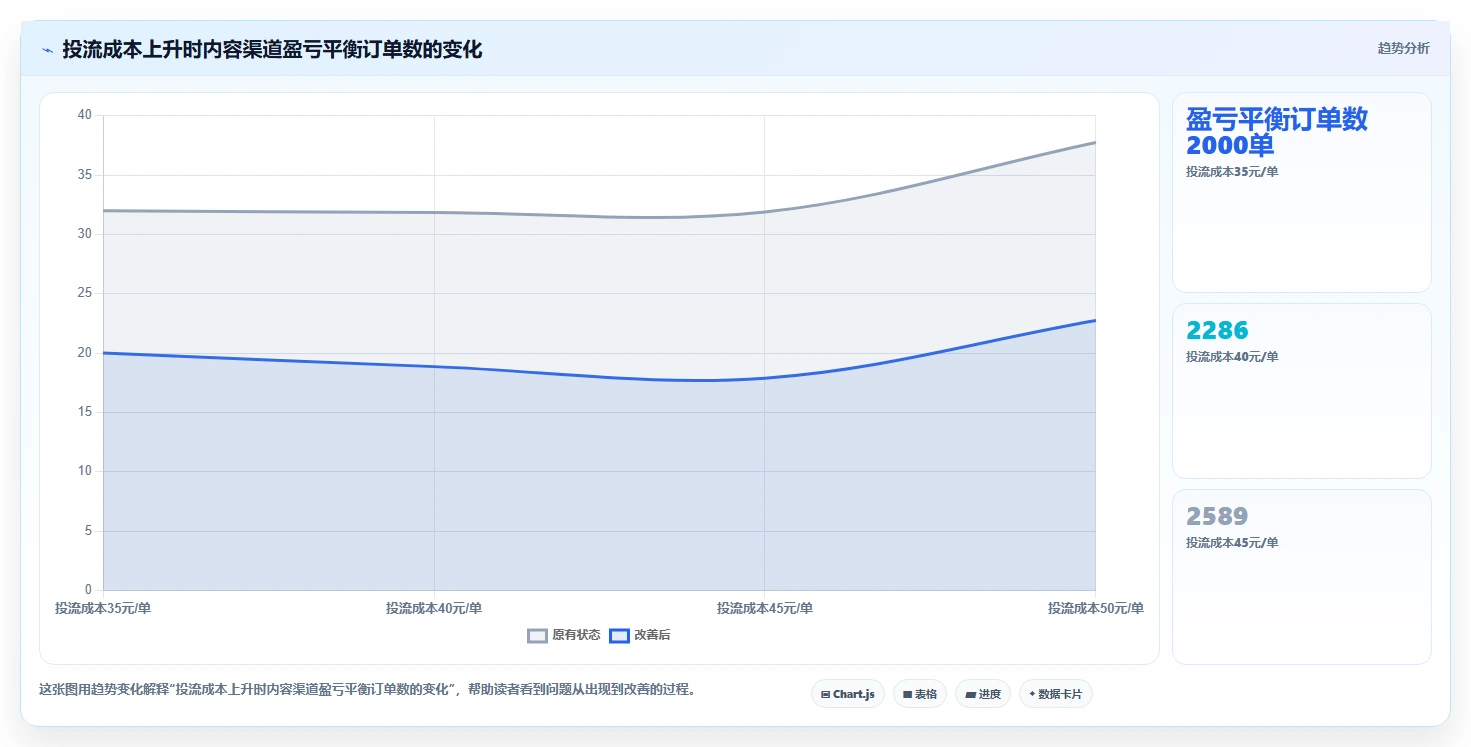Click y-axis value 15
Image resolution: width=1471 pixels, height=747 pixels.
(x=84, y=412)
